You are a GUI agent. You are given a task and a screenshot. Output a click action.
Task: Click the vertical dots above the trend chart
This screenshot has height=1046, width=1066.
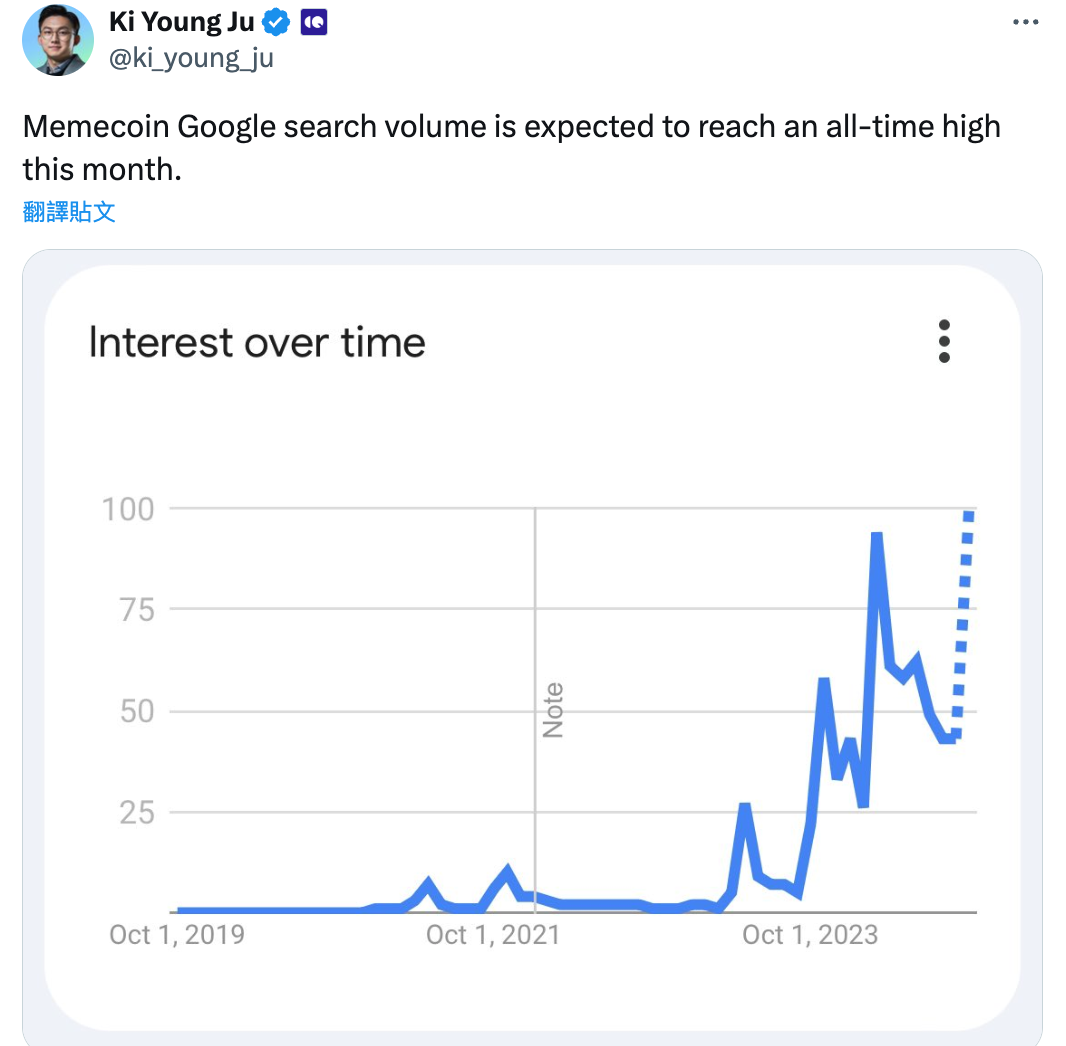tap(944, 341)
